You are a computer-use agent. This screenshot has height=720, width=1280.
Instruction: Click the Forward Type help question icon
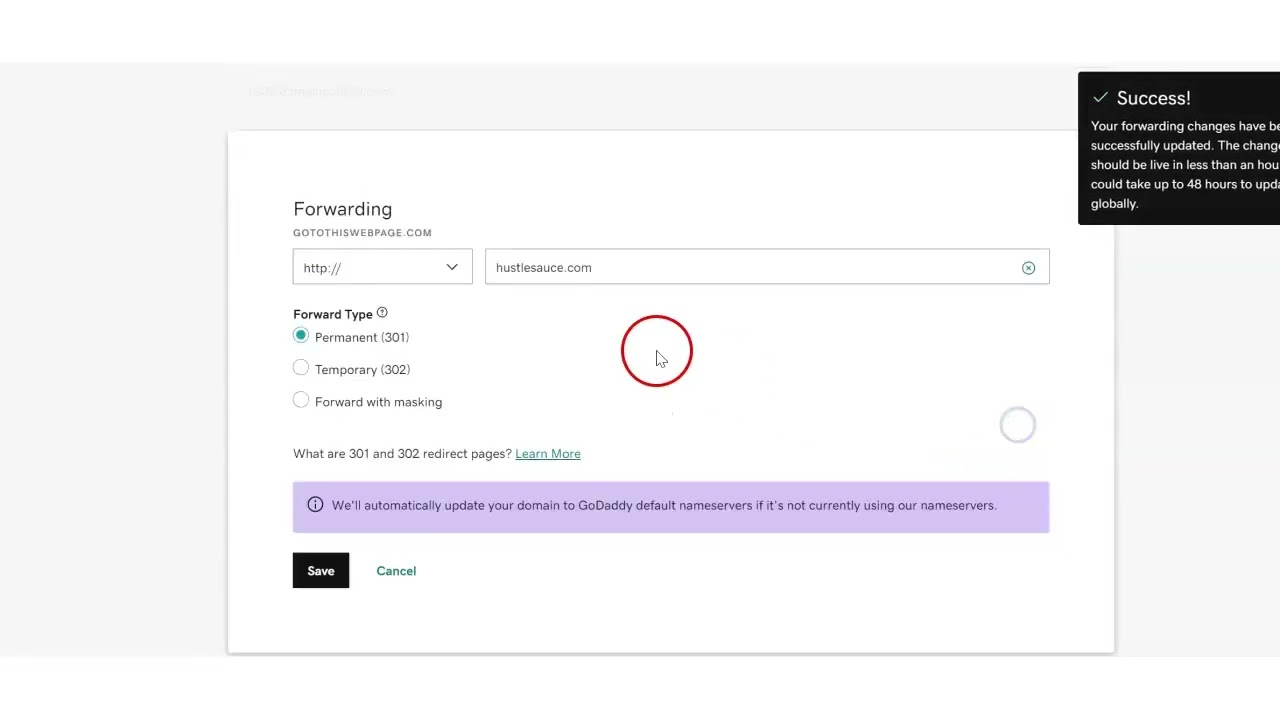coord(382,313)
